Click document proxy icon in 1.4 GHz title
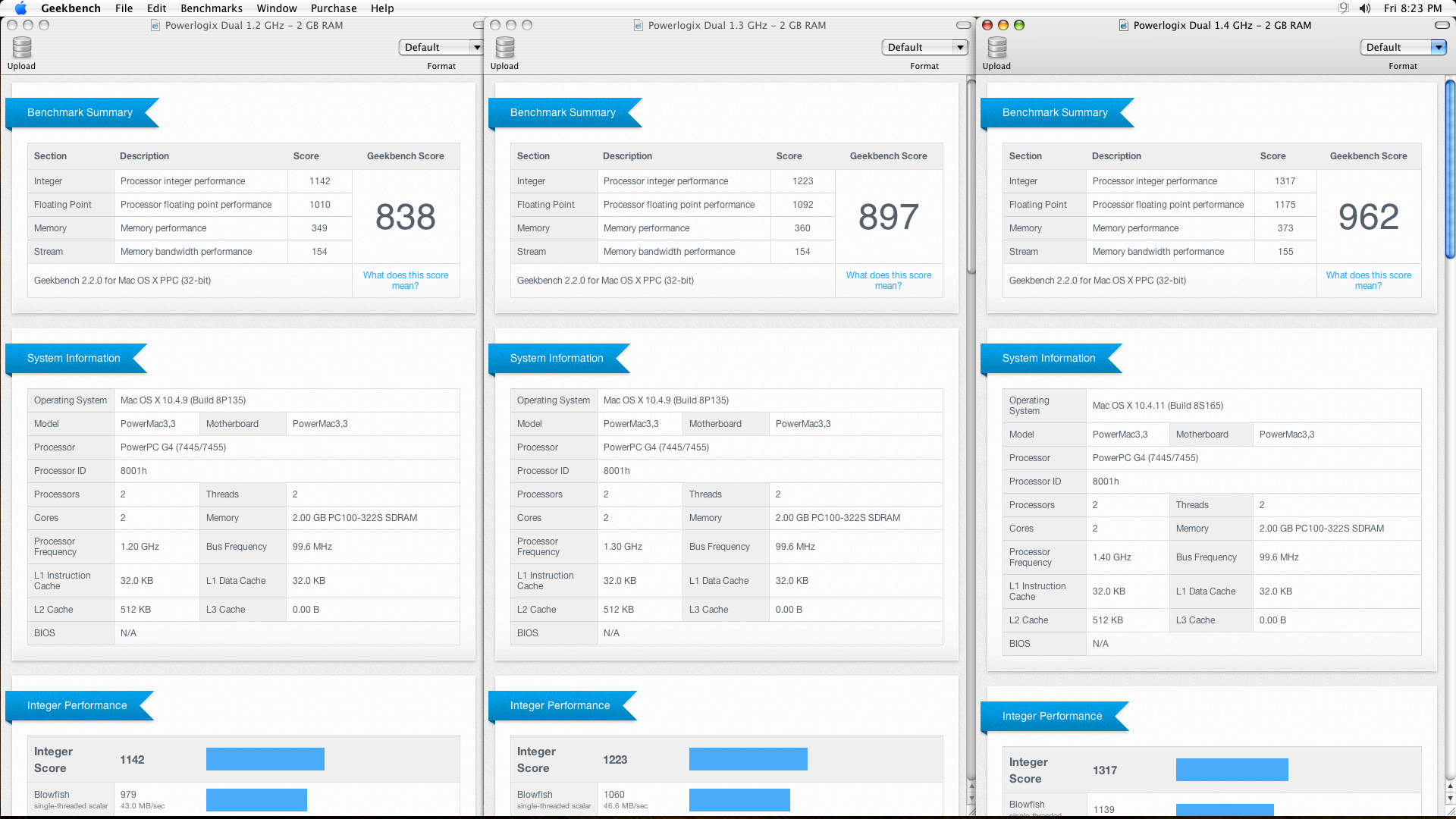The image size is (1456, 819). pyautogui.click(x=1124, y=25)
